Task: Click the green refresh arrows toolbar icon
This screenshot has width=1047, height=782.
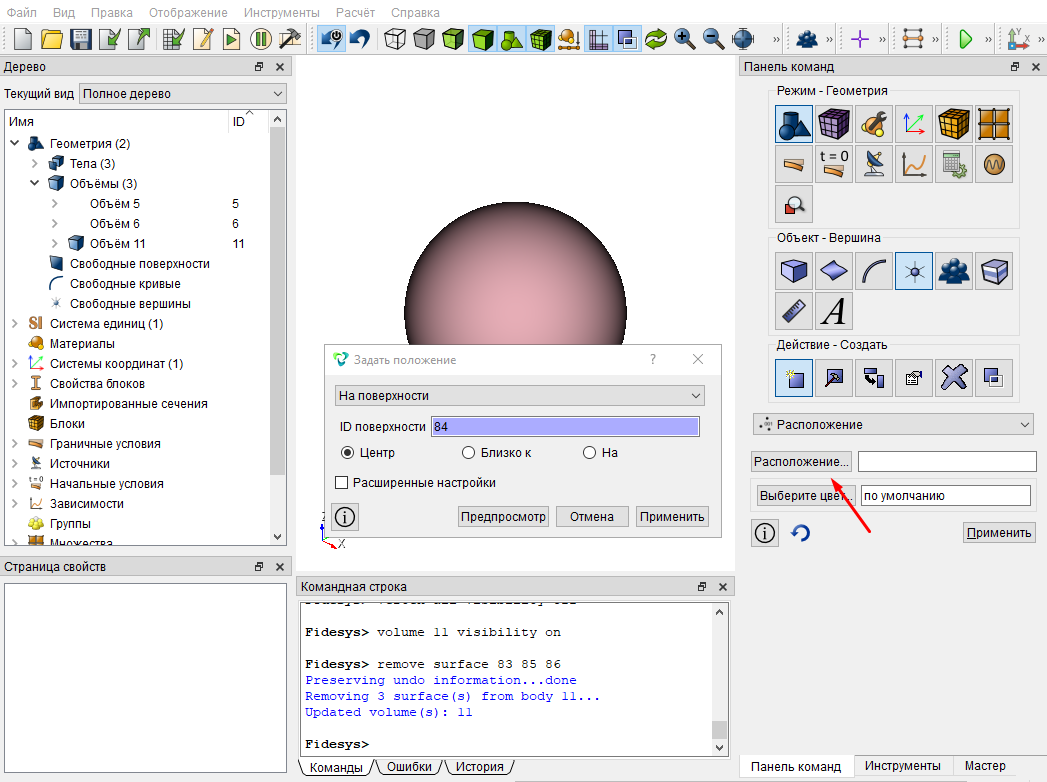Action: click(656, 39)
